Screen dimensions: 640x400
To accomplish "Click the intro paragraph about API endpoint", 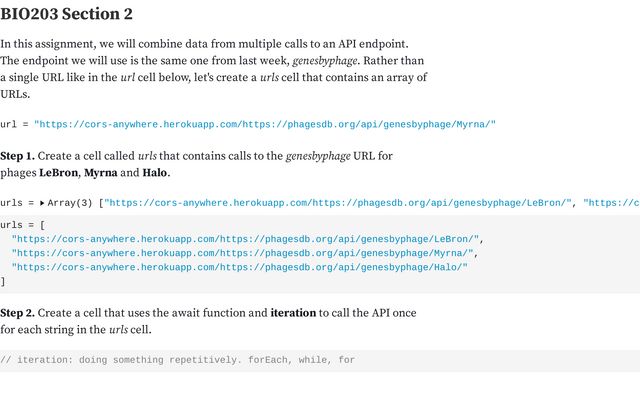I will click(213, 69).
